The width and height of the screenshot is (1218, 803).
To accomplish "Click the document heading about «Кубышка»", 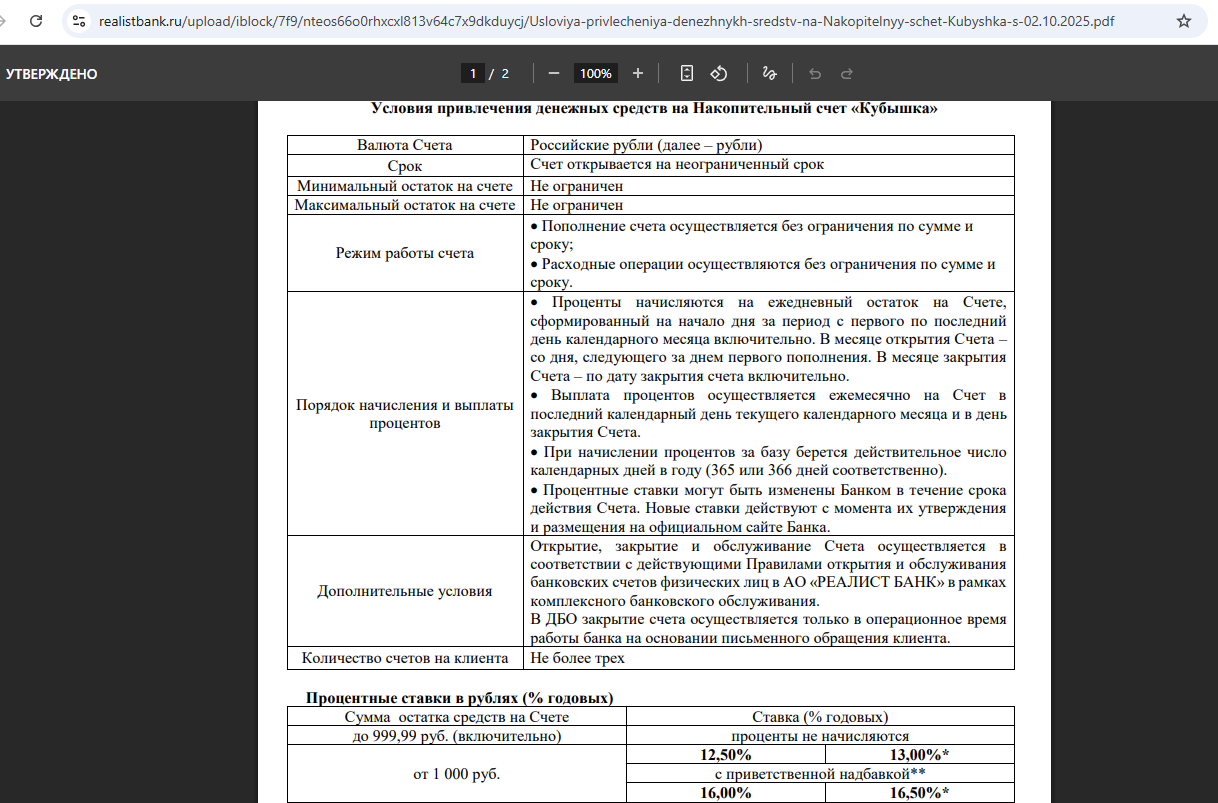I will point(654,108).
